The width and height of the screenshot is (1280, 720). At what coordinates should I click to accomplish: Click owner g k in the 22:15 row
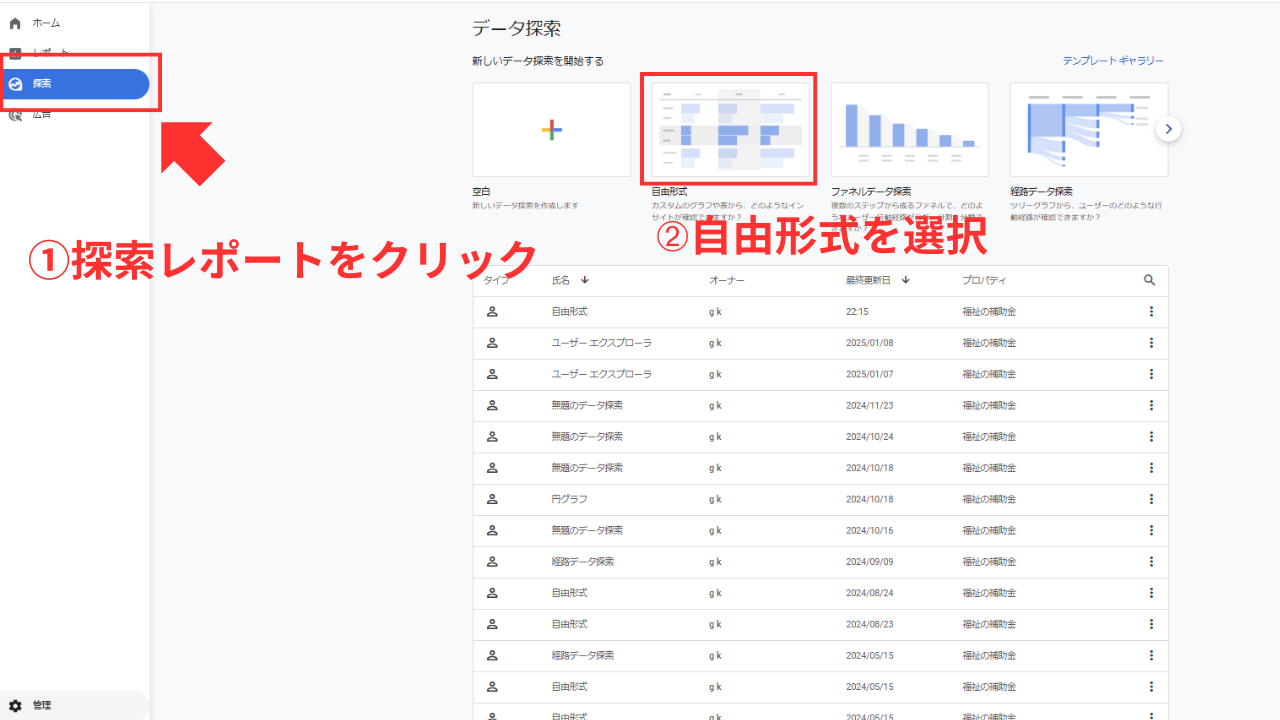tap(715, 312)
